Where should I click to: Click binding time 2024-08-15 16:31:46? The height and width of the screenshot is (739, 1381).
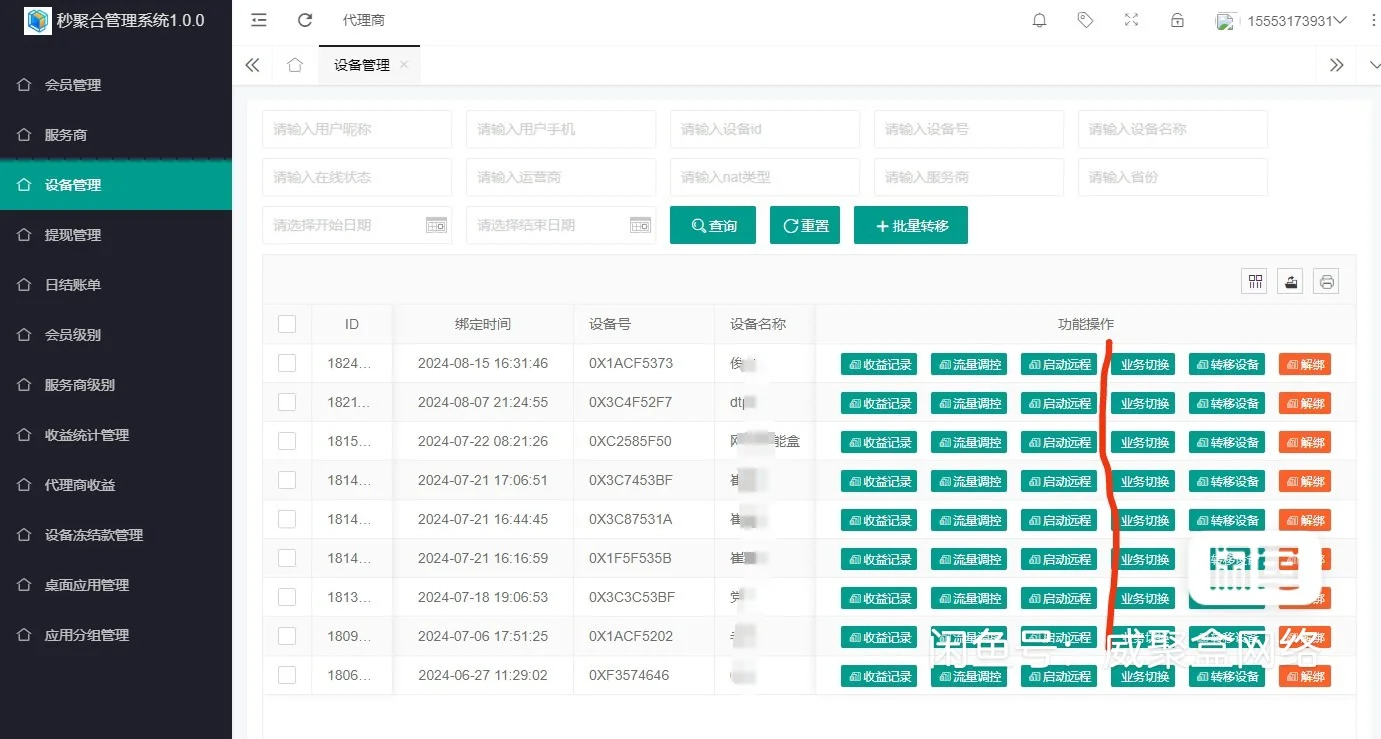[483, 363]
